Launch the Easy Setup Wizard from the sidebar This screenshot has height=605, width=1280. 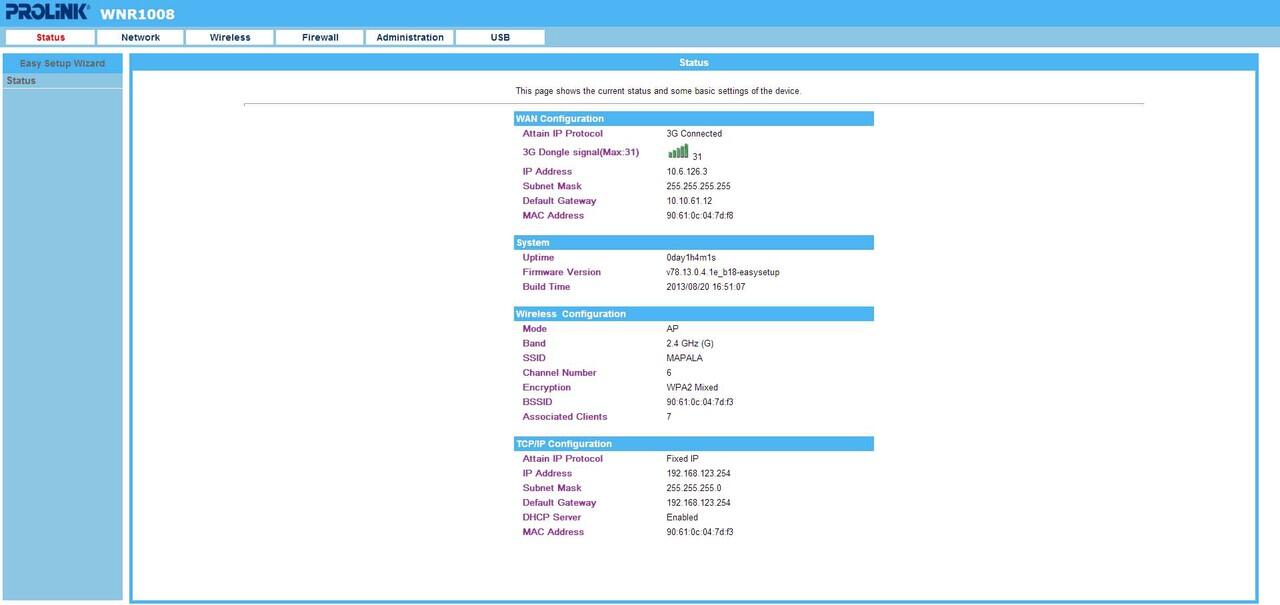point(62,63)
